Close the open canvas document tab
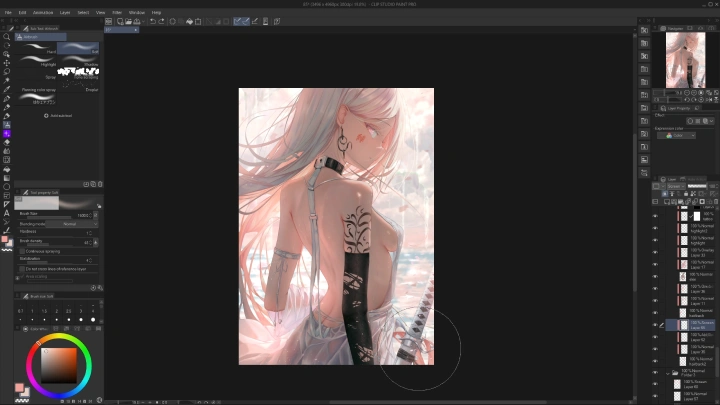Screen dimensions: 720x405 [135, 30]
